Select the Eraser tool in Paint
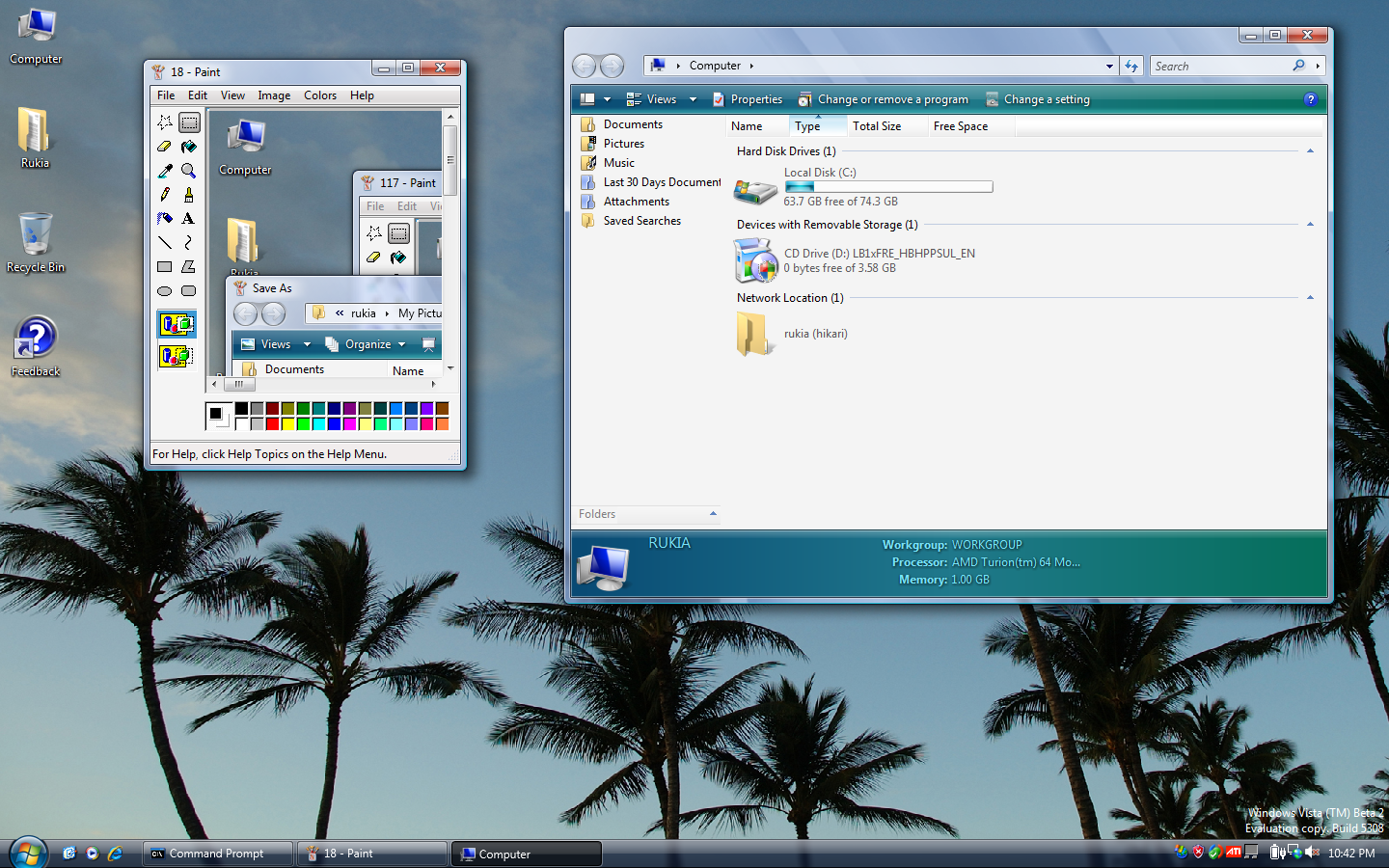Screen dimensions: 1389x868 165,147
